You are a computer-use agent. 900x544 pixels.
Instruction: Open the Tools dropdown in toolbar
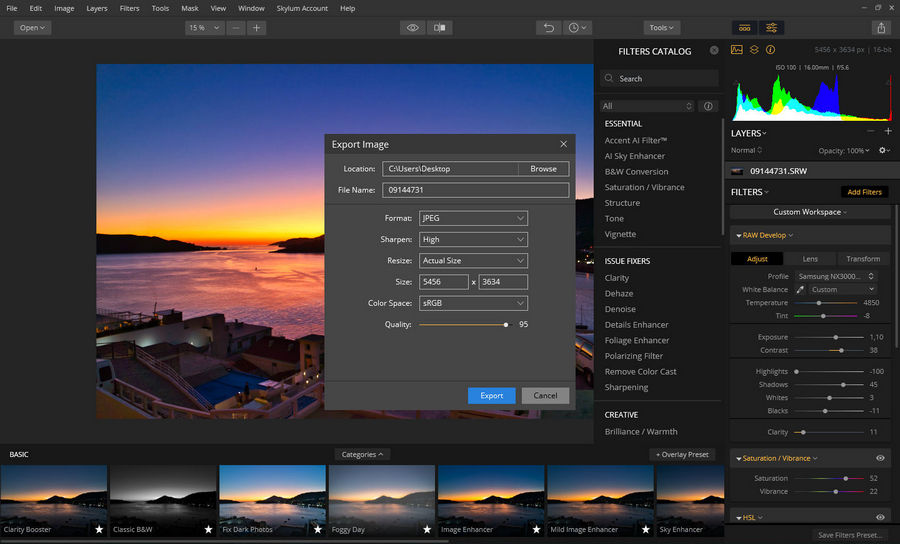(x=661, y=28)
